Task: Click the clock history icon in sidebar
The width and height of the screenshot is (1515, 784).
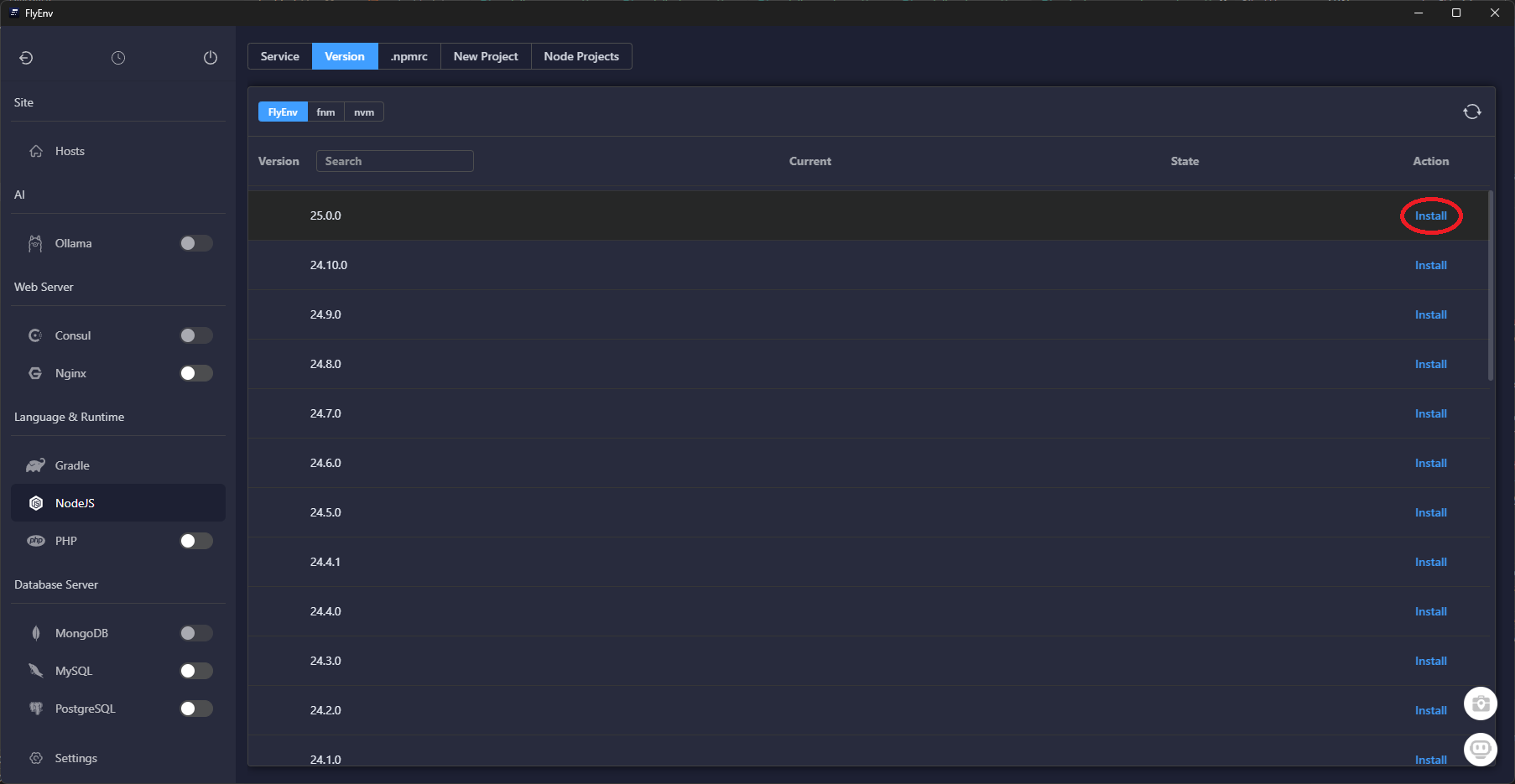Action: pos(118,58)
